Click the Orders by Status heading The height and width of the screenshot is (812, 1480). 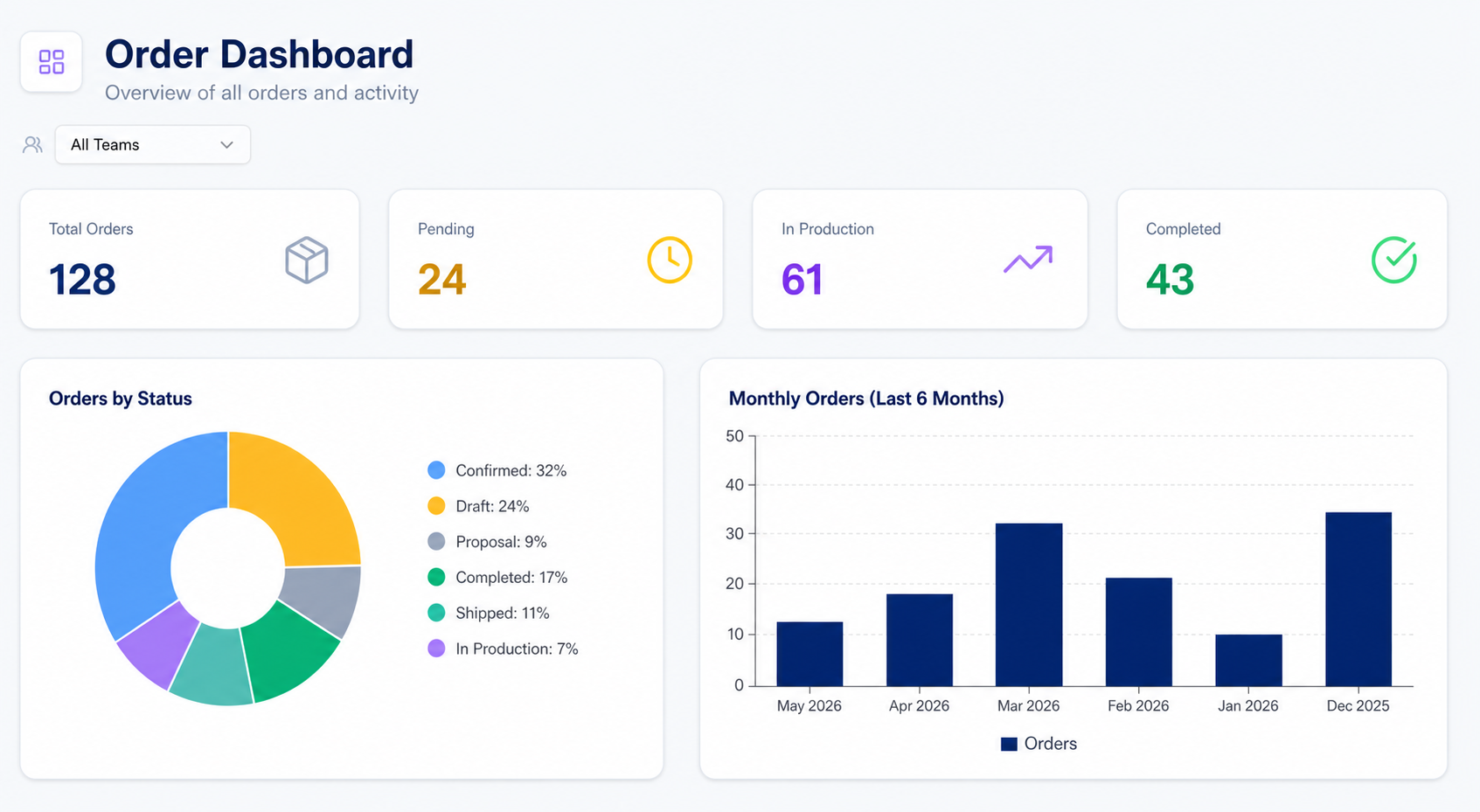point(121,399)
